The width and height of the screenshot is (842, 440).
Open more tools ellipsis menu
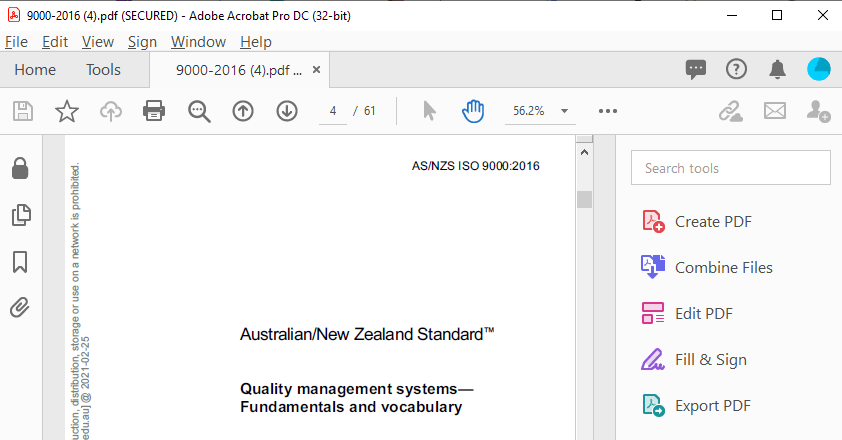point(608,111)
